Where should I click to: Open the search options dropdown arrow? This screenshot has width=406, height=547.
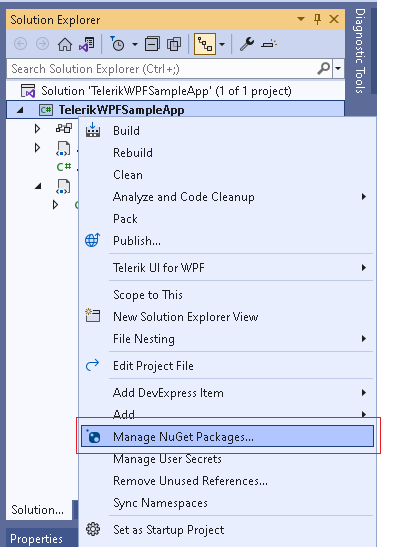tap(338, 68)
